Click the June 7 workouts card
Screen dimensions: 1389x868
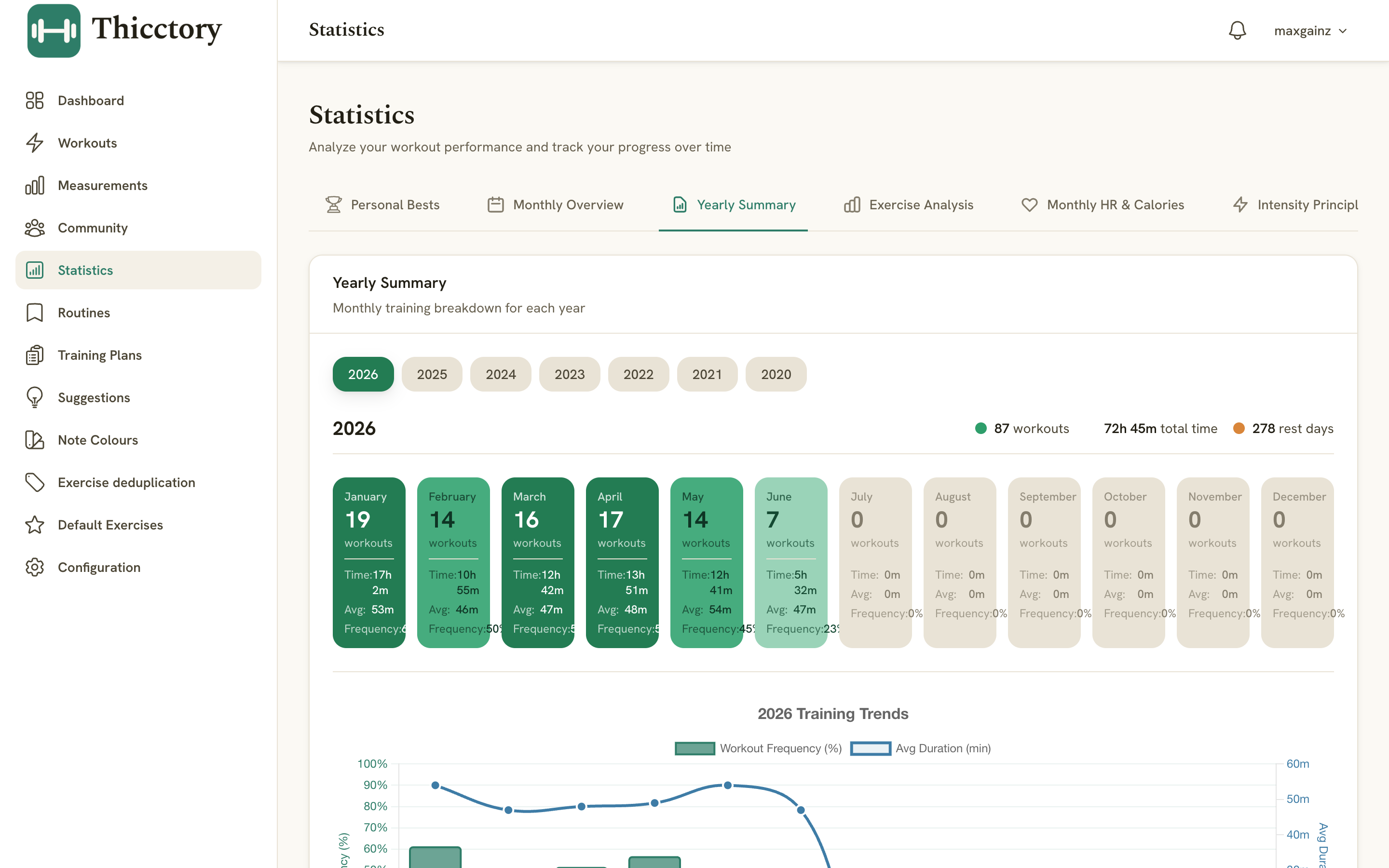click(791, 563)
